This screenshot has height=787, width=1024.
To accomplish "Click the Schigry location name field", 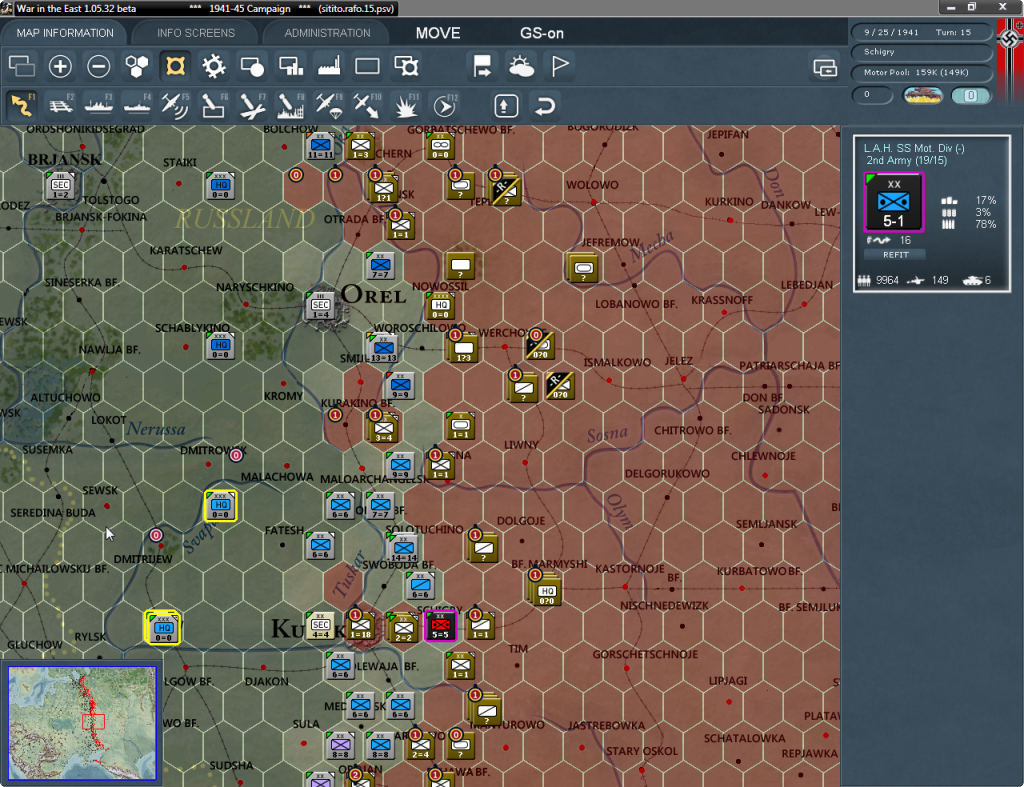I will [x=921, y=52].
